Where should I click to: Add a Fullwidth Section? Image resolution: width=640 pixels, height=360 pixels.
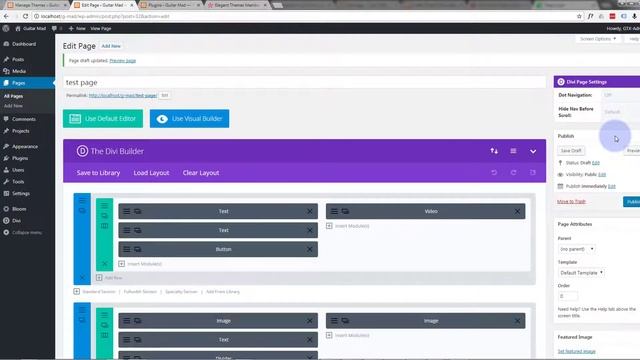[x=140, y=292]
